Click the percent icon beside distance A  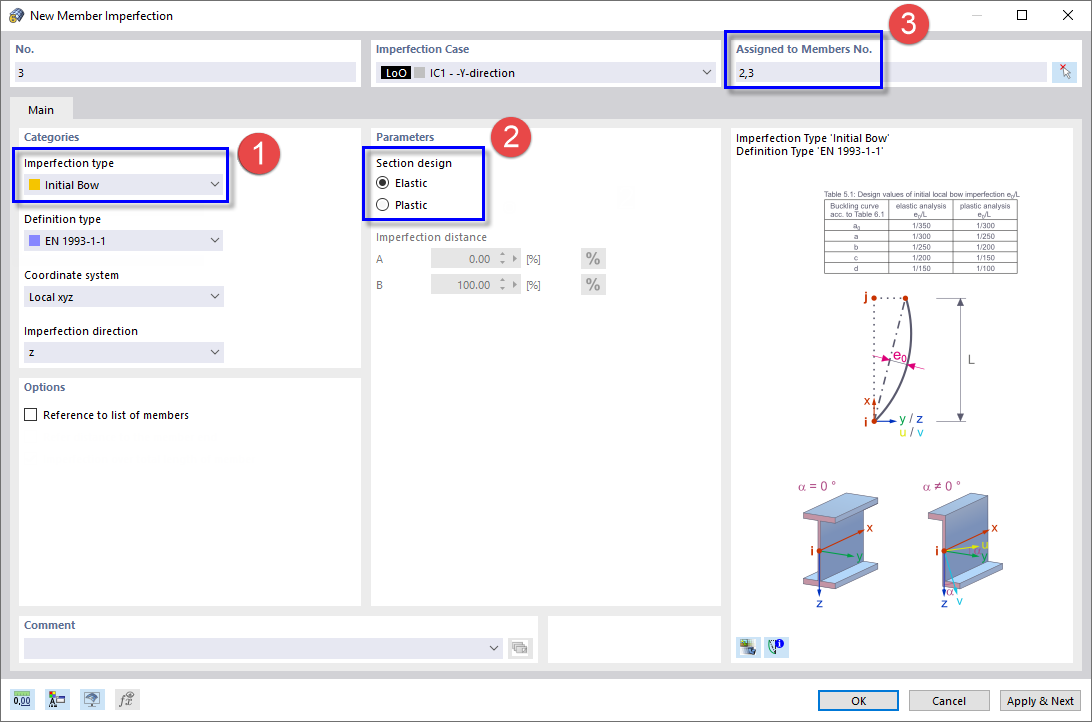(592, 258)
